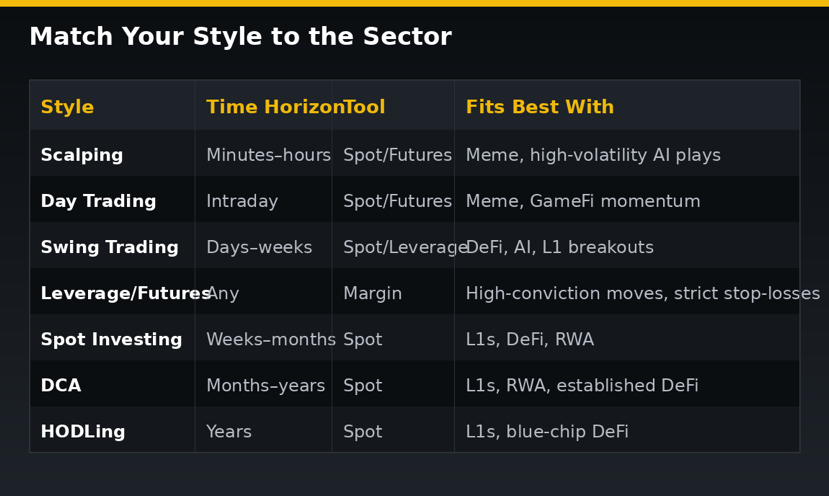
Task: Click the 'Match Your Style to the Sector' heading
Action: 241,37
